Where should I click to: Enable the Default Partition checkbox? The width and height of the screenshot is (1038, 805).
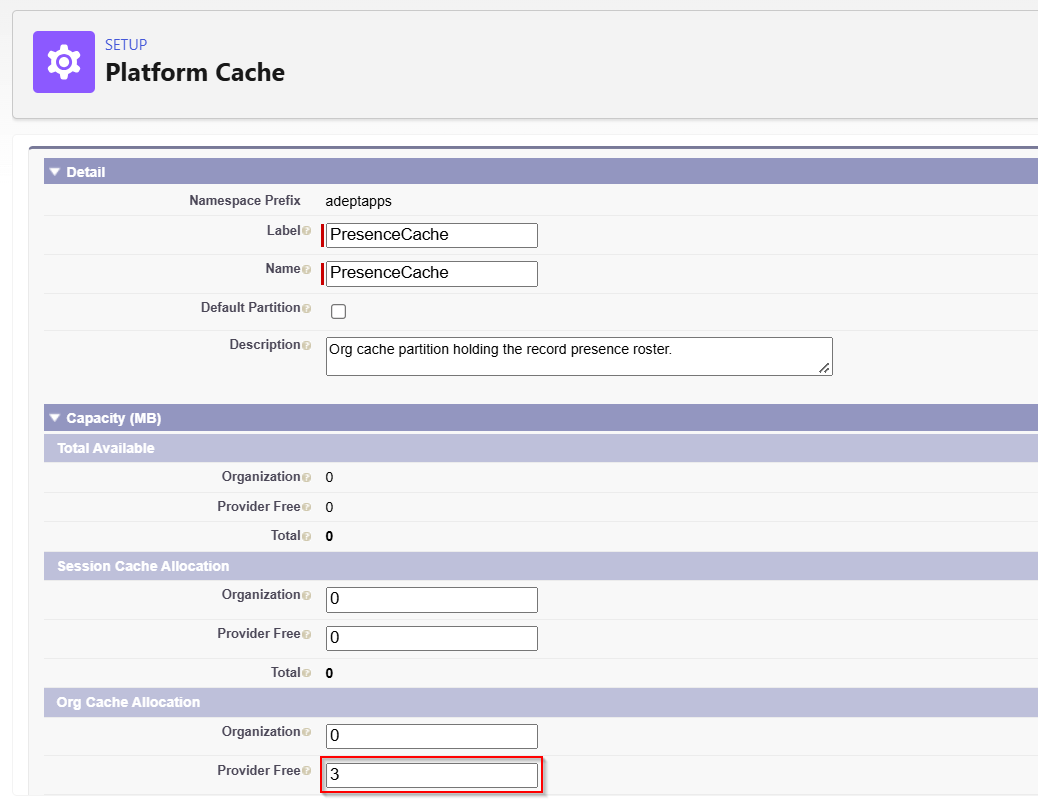[338, 311]
